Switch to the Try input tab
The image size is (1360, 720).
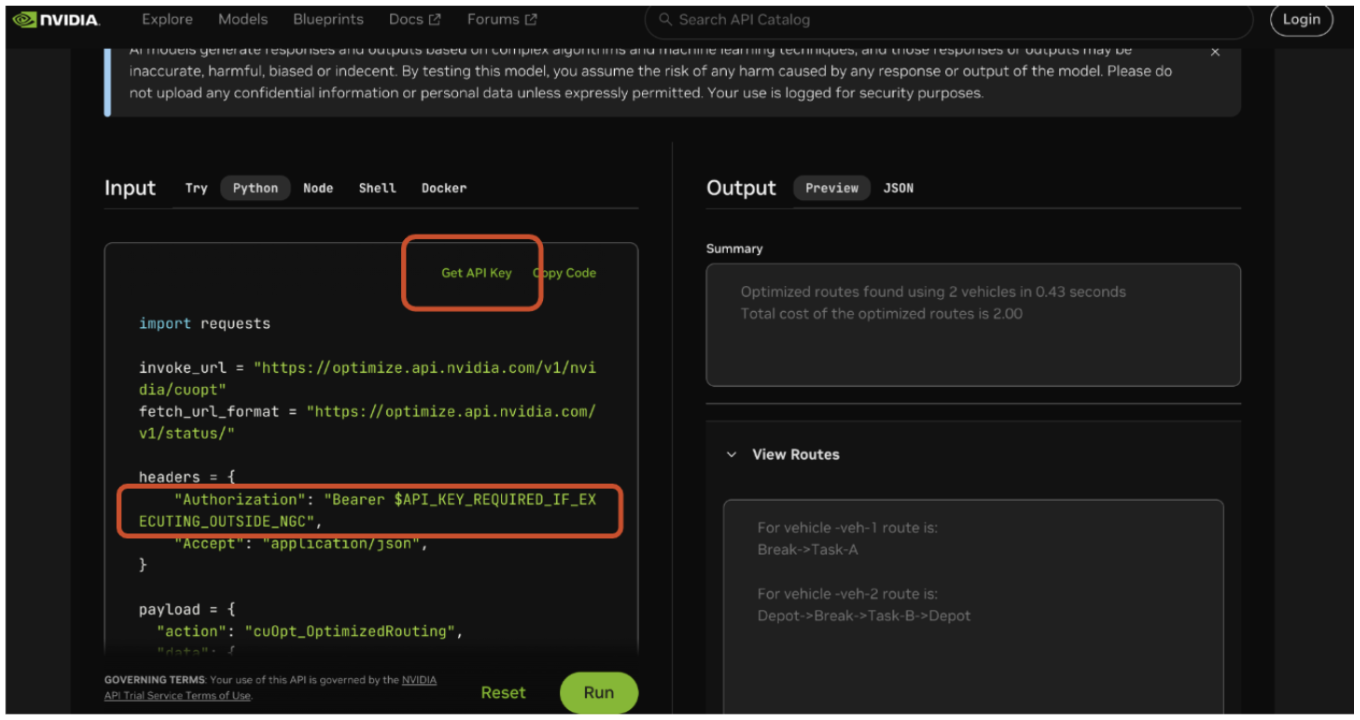[x=196, y=188]
